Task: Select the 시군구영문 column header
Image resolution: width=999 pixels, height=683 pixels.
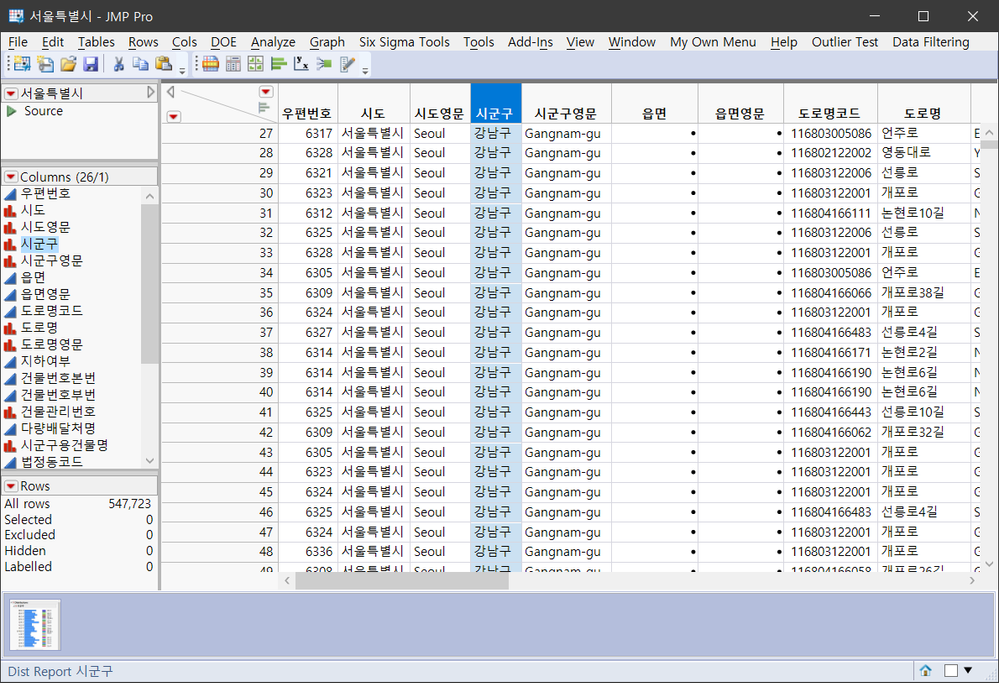Action: point(566,114)
